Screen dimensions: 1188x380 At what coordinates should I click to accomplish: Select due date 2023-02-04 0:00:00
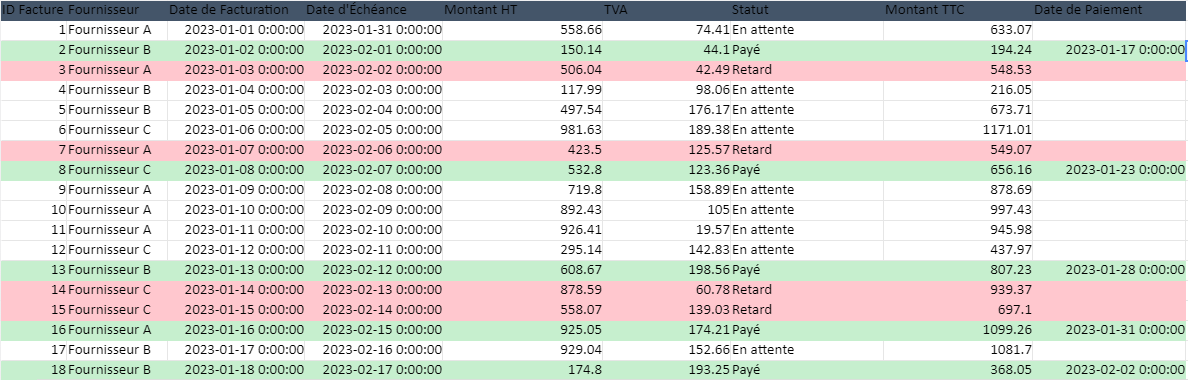tap(374, 110)
